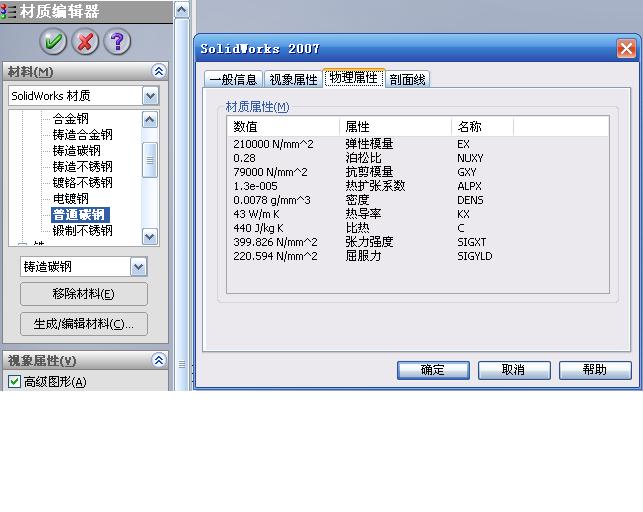Select the 440 J/kg K value
The width and height of the screenshot is (643, 512).
tap(258, 228)
